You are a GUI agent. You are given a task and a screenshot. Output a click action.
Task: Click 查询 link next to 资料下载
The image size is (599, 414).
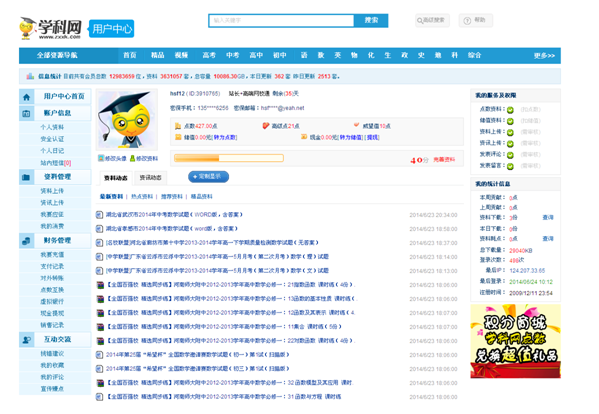point(548,217)
